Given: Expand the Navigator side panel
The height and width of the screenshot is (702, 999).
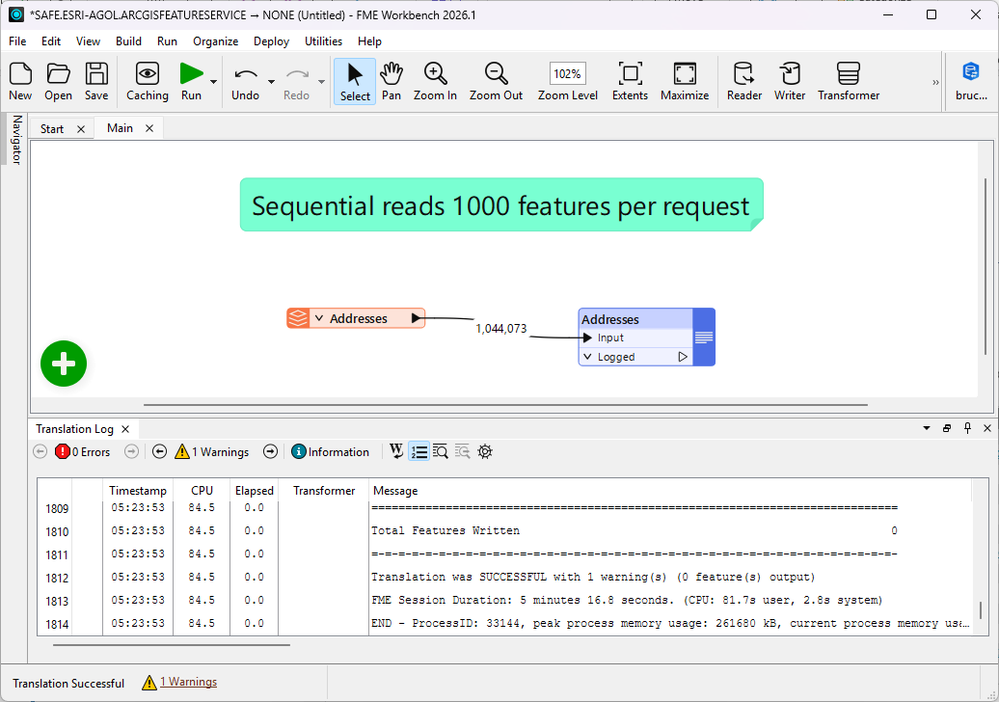Looking at the screenshot, I should 17,140.
